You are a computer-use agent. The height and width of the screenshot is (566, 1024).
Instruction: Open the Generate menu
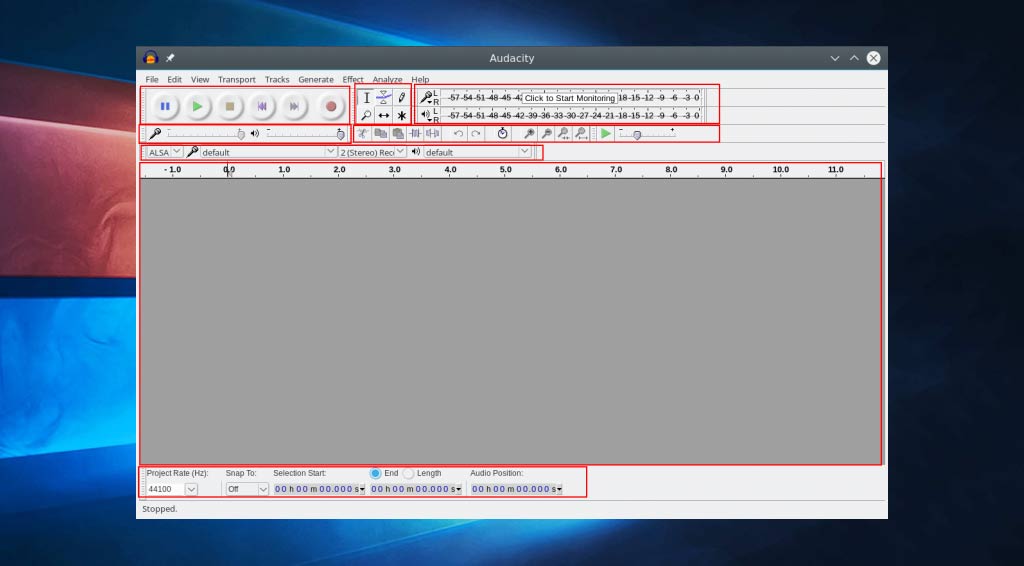click(316, 80)
